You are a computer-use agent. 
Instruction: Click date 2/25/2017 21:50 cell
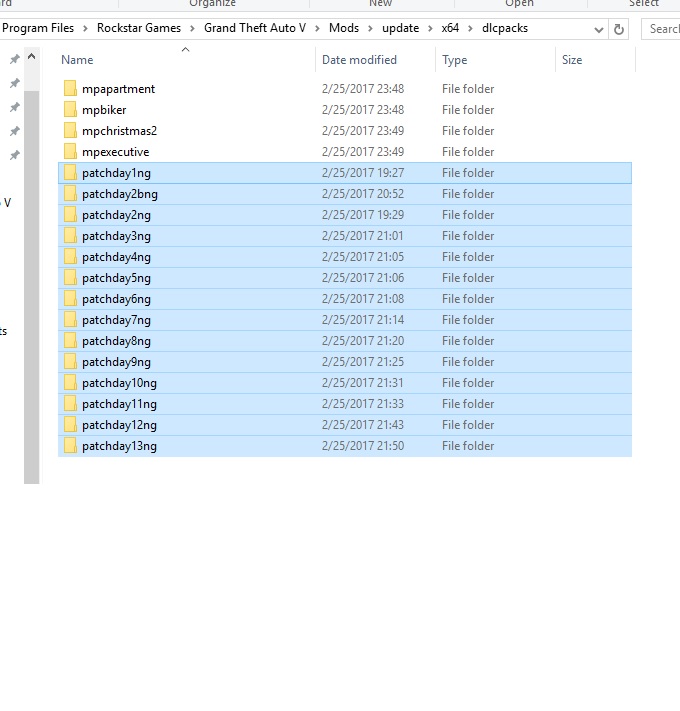coord(363,446)
